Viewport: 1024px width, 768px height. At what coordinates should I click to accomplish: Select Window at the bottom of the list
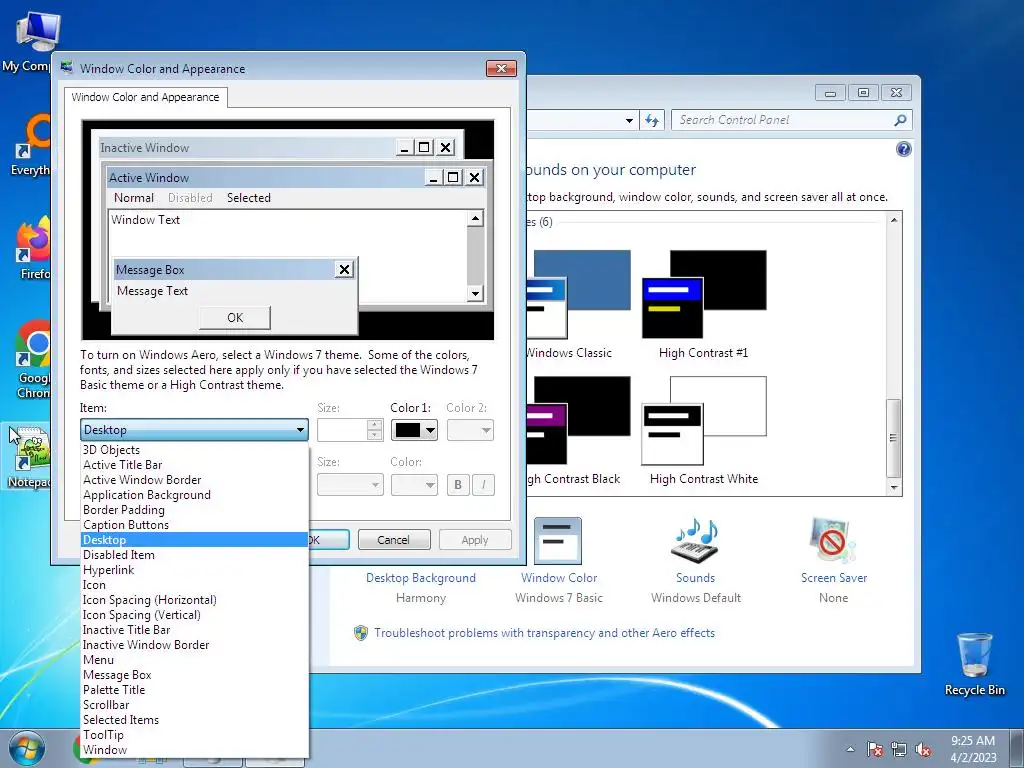click(x=195, y=750)
